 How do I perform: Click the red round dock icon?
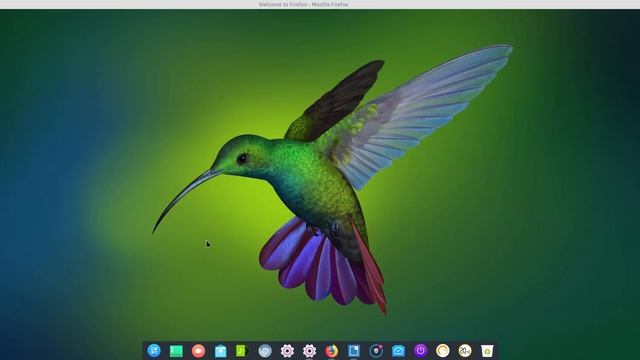pyautogui.click(x=198, y=351)
